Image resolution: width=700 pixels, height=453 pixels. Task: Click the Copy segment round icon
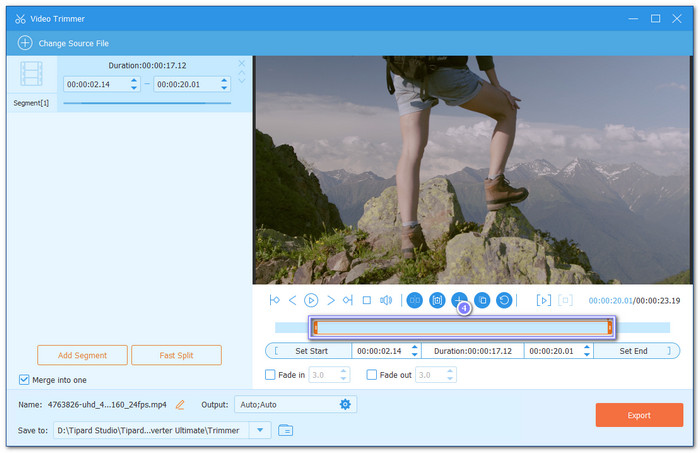click(x=482, y=300)
